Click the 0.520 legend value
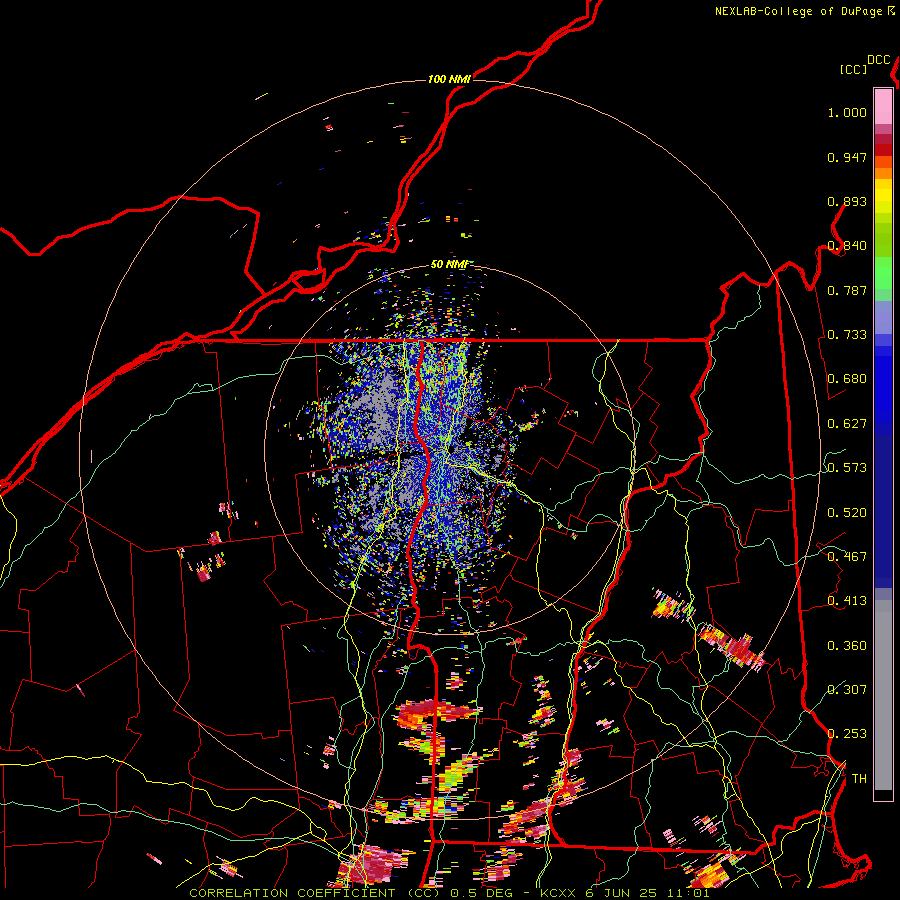 tap(847, 513)
